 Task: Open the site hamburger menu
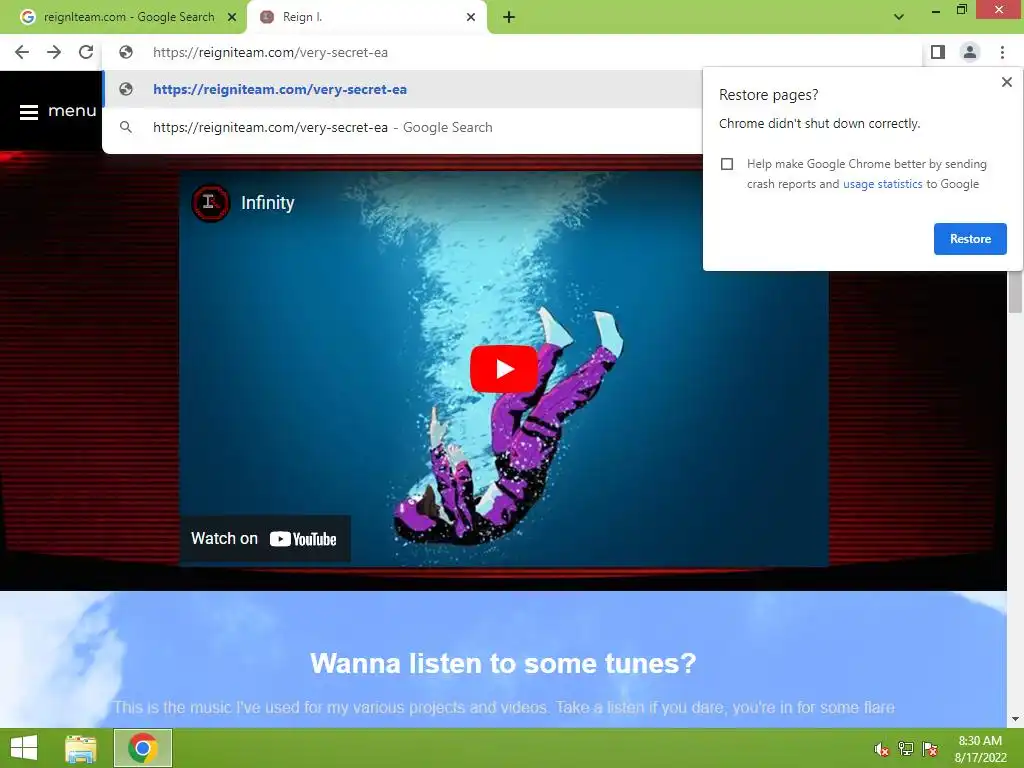[57, 112]
